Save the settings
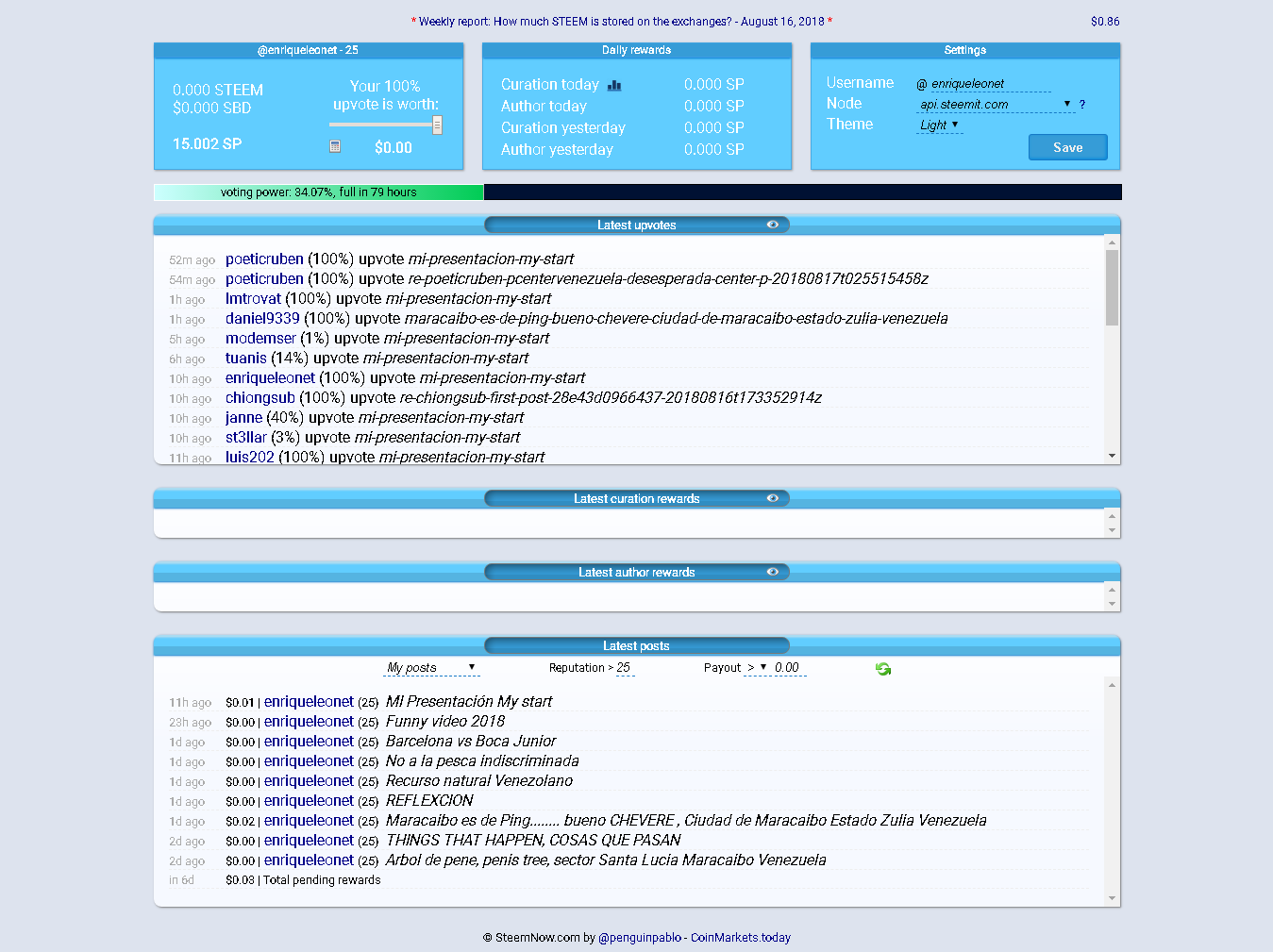1273x952 pixels. tap(1067, 147)
